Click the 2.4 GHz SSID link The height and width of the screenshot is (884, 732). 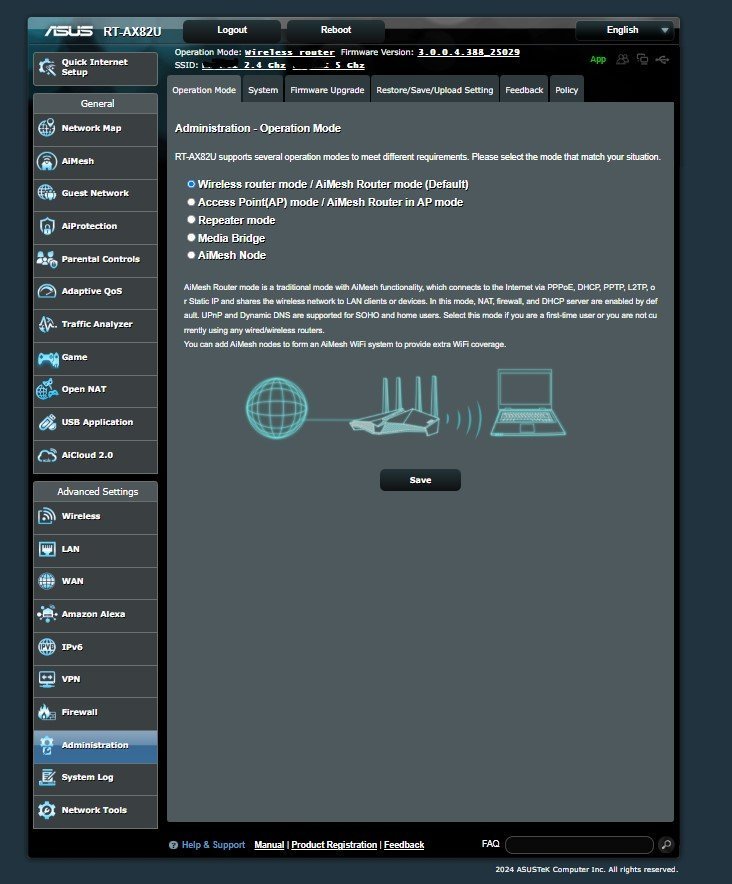click(x=244, y=65)
